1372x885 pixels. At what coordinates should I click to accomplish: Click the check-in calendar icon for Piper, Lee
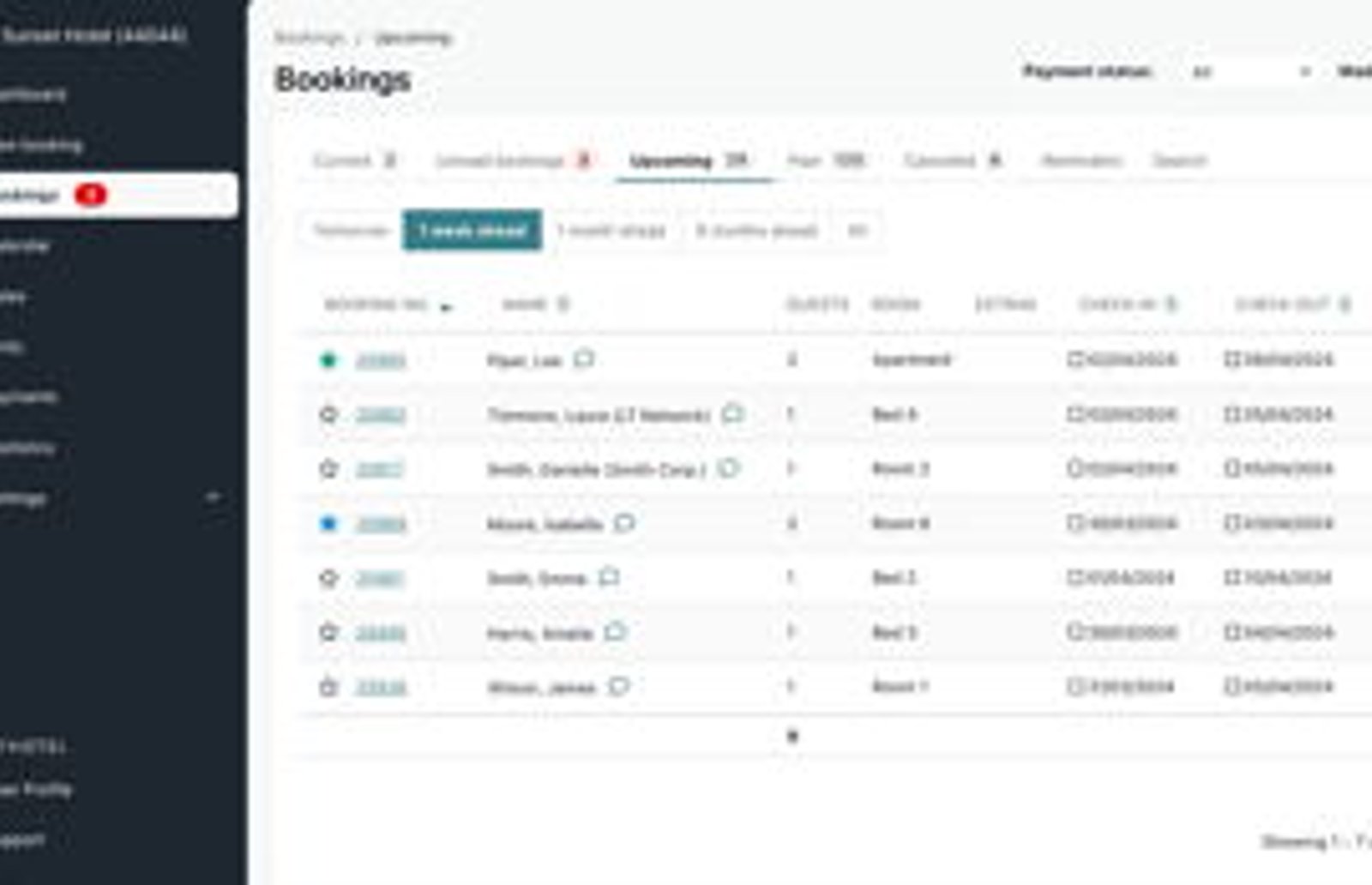tap(1075, 359)
